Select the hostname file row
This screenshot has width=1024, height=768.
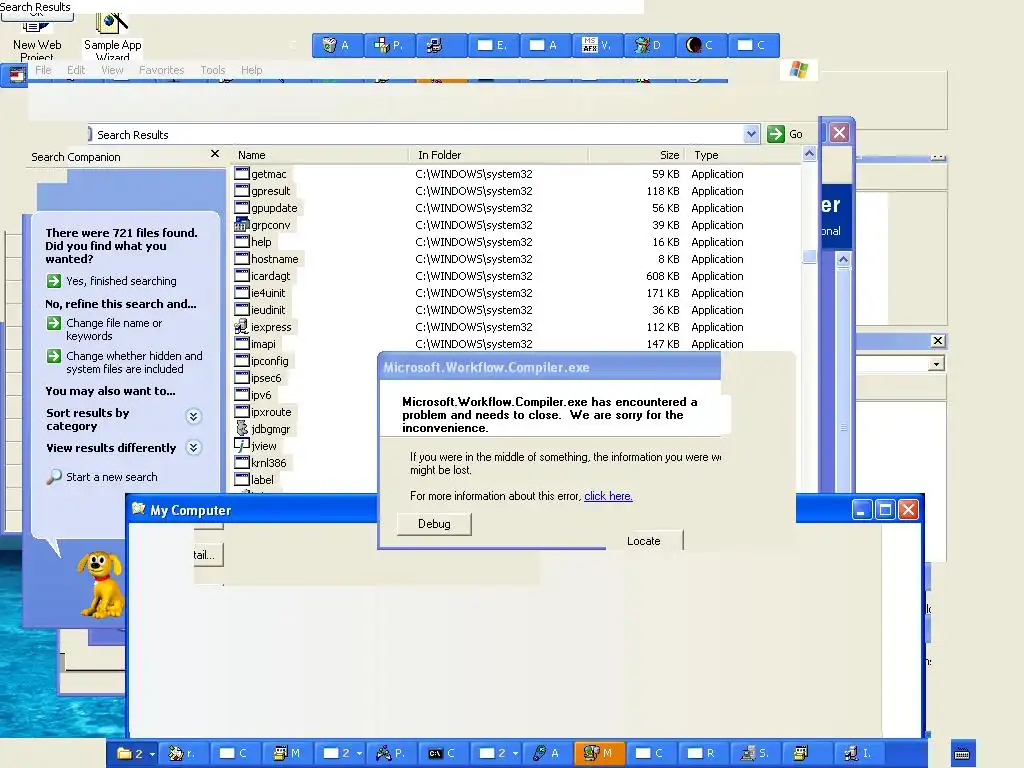click(x=517, y=259)
